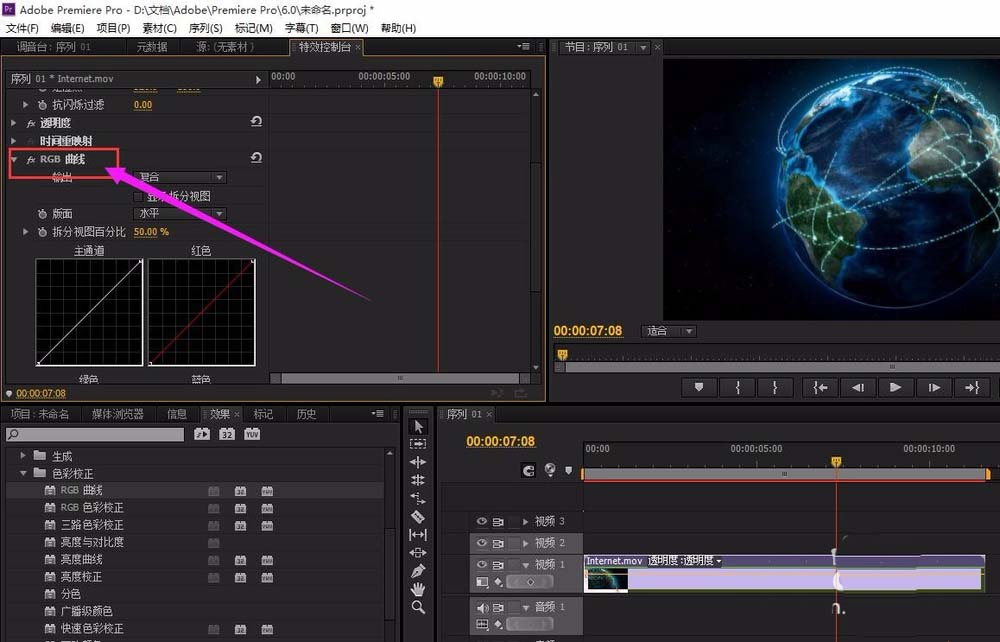Expand the 视频 3 track

point(526,522)
